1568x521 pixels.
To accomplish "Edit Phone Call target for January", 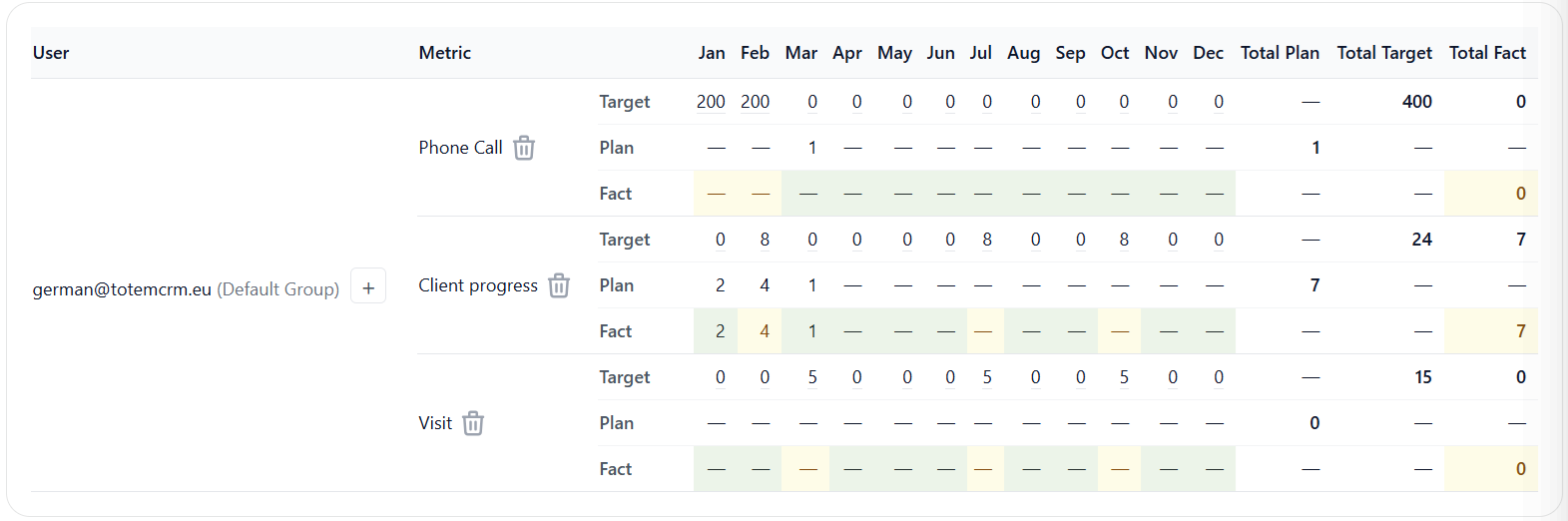I will tap(711, 102).
